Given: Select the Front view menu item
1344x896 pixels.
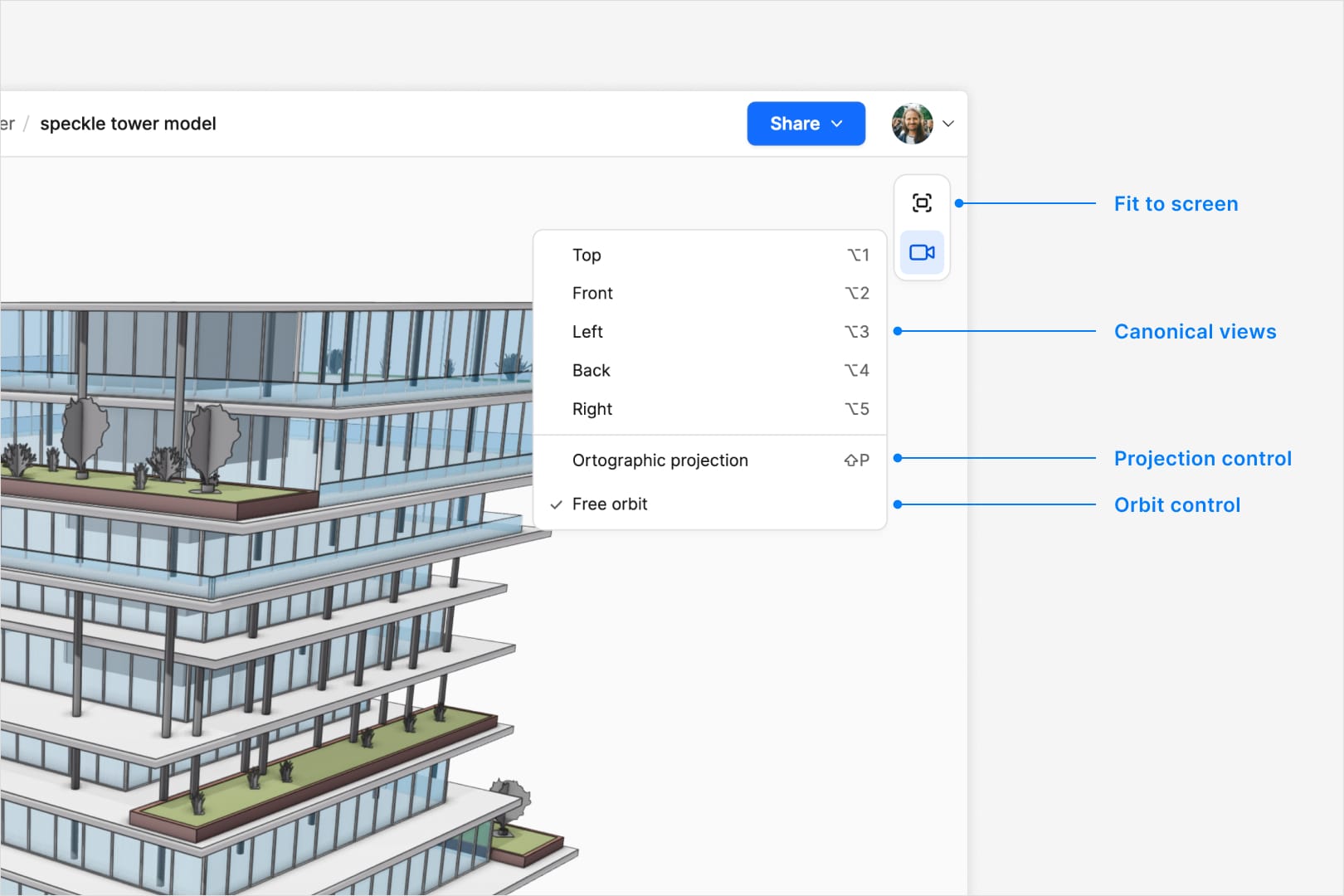Looking at the screenshot, I should tap(710, 293).
